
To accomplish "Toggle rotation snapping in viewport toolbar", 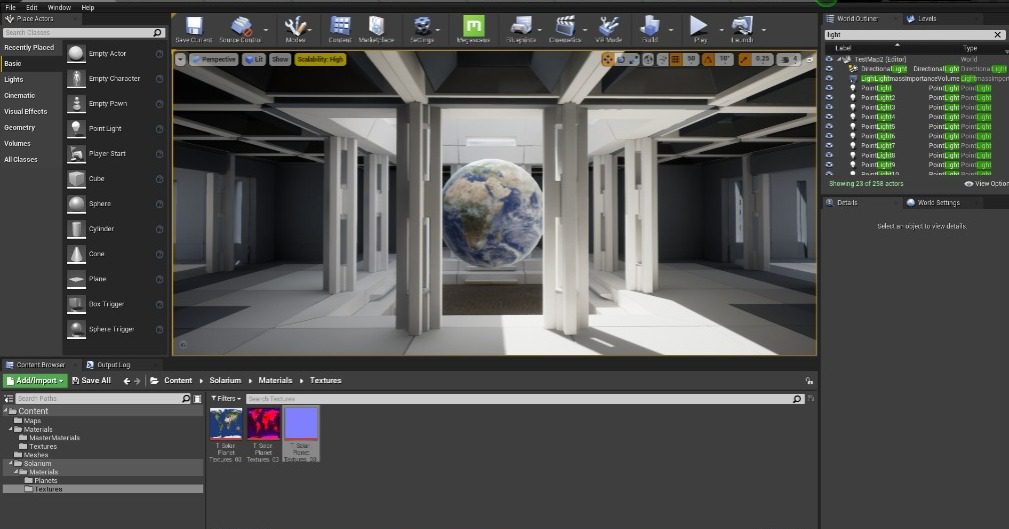I will (x=708, y=59).
